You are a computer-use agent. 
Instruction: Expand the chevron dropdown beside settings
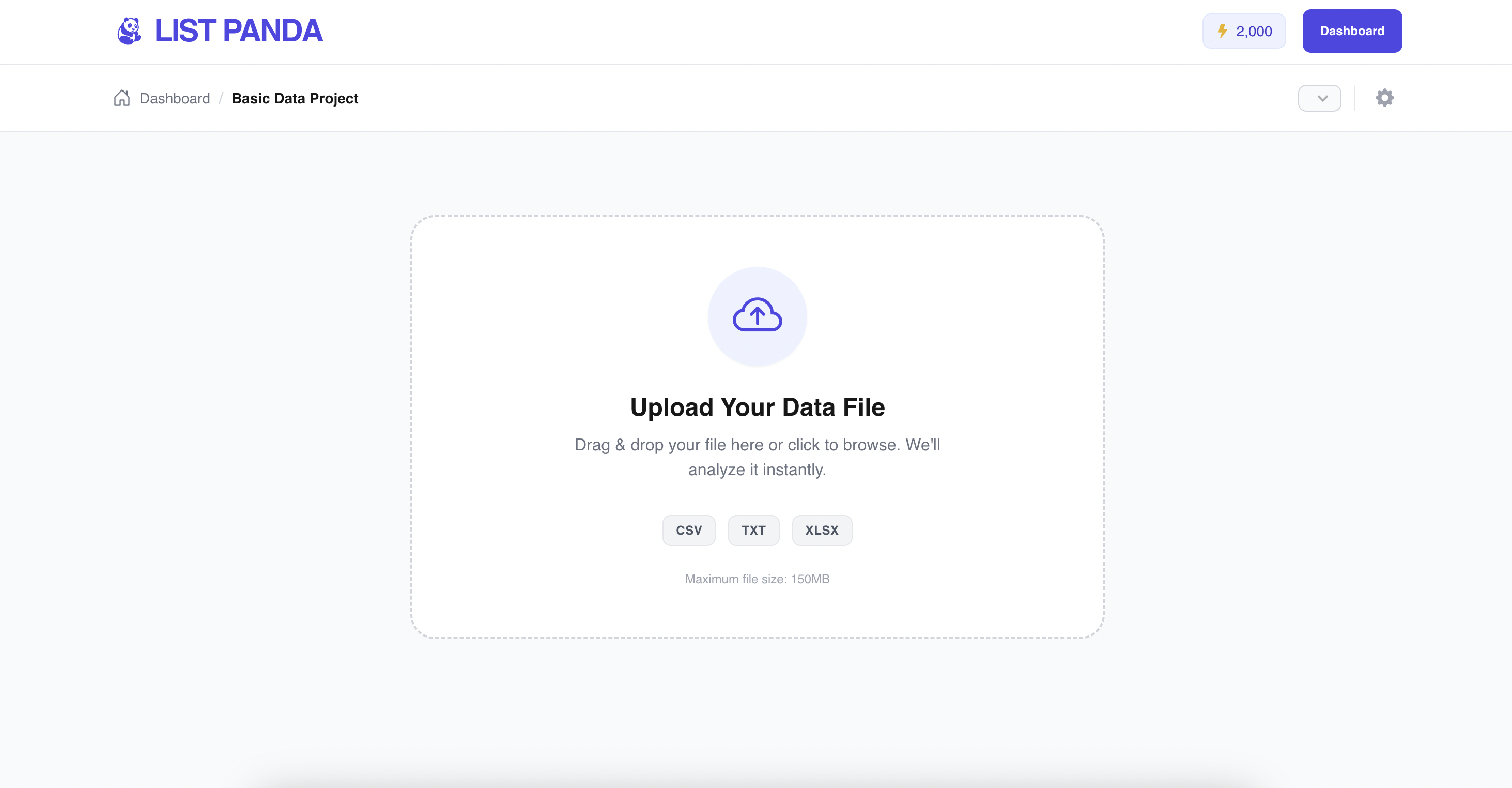click(x=1319, y=98)
